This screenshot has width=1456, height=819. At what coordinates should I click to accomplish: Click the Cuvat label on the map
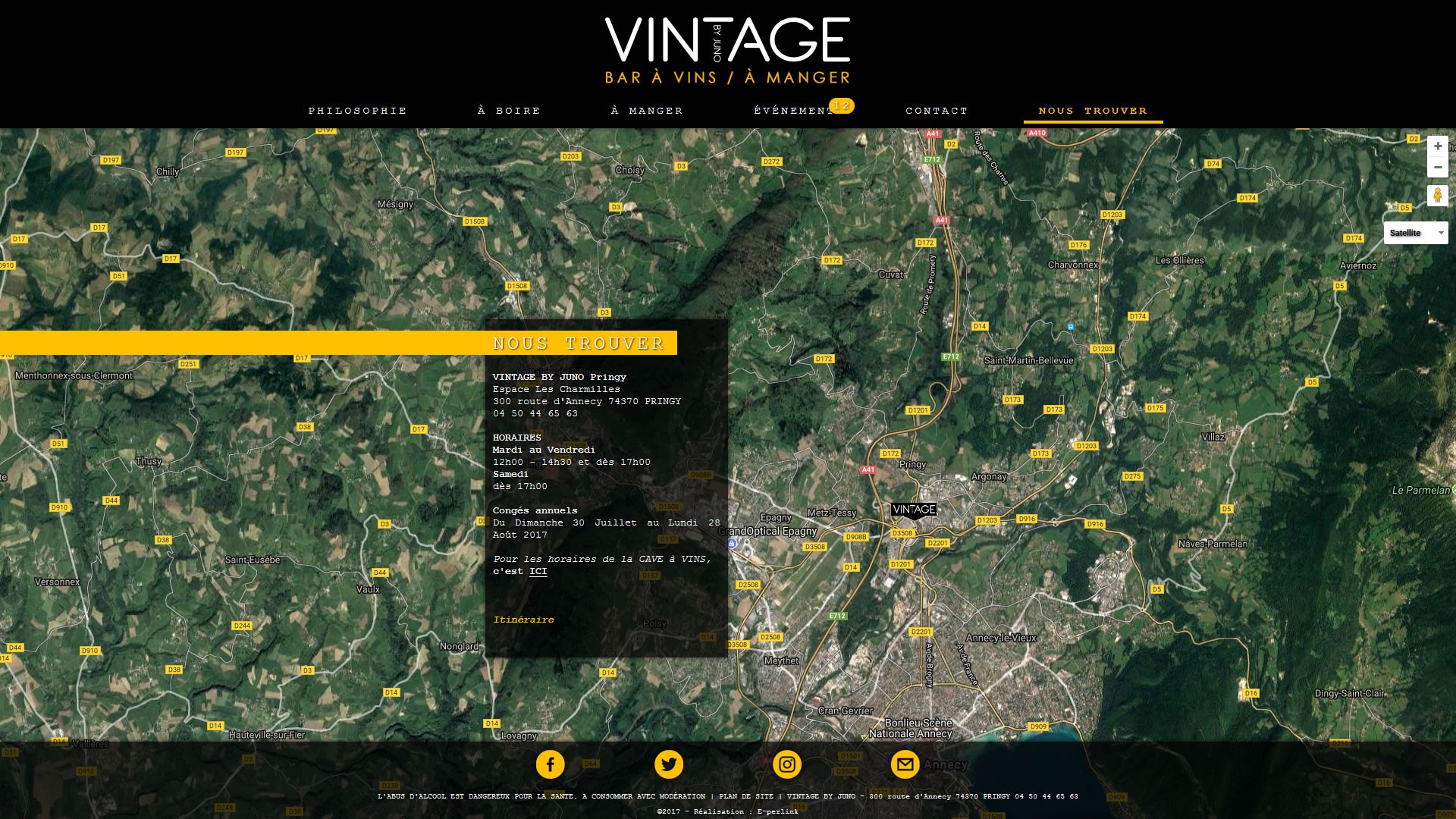click(x=891, y=275)
